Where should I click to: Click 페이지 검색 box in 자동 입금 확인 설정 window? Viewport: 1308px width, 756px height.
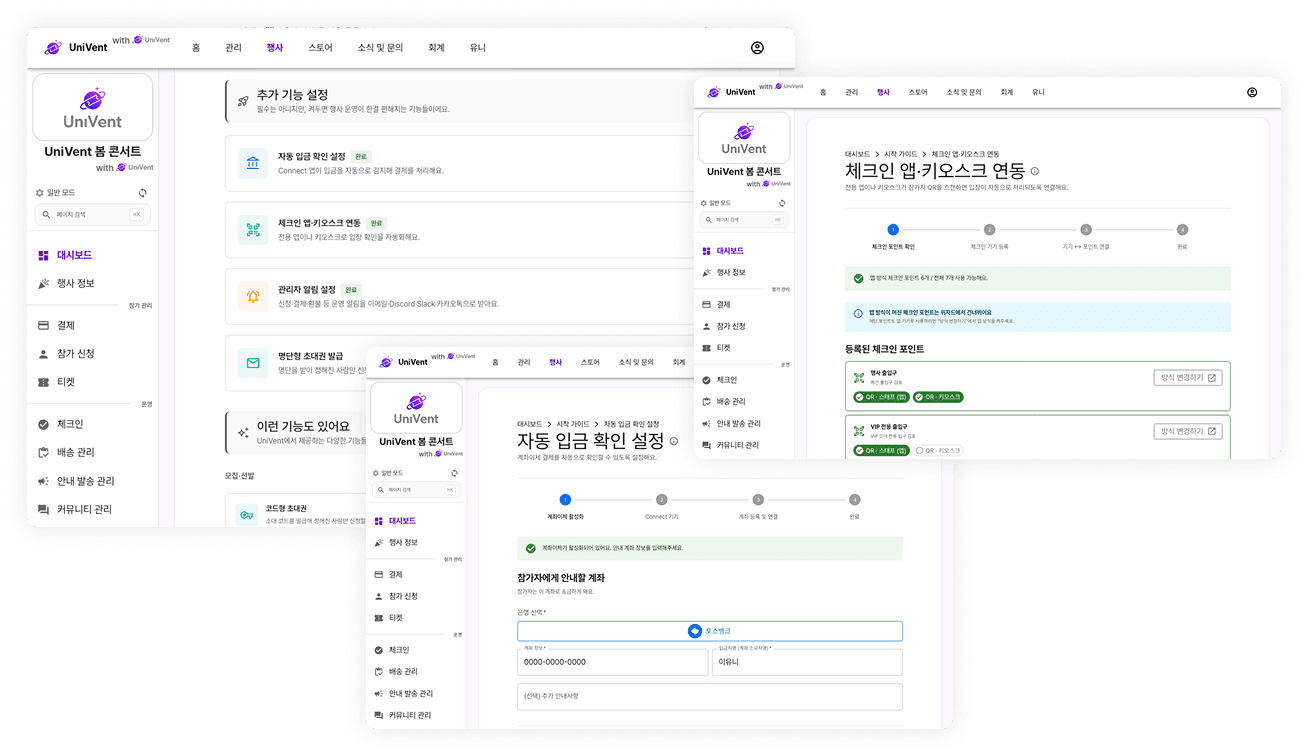416,490
